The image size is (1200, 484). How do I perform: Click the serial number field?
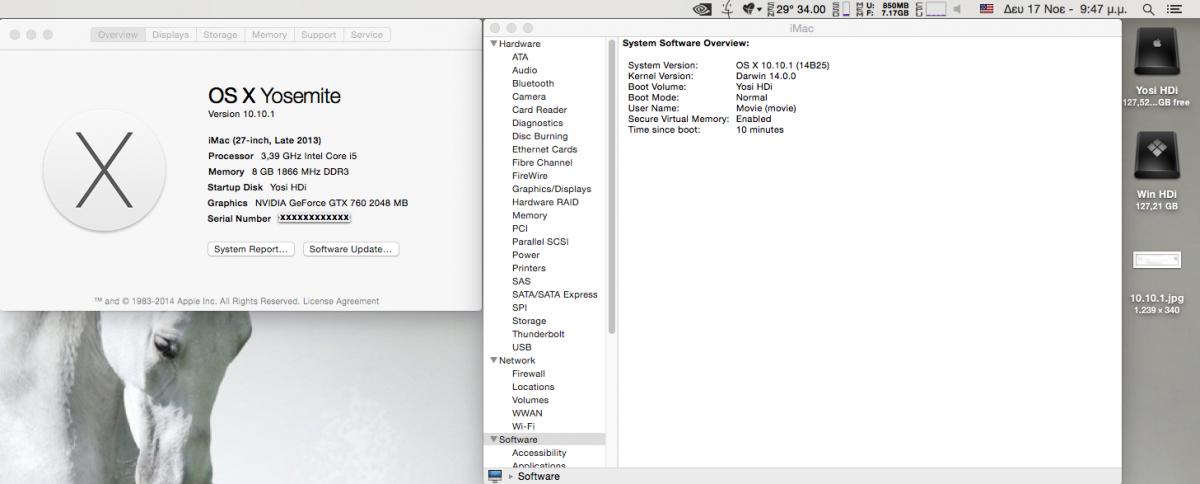[313, 217]
